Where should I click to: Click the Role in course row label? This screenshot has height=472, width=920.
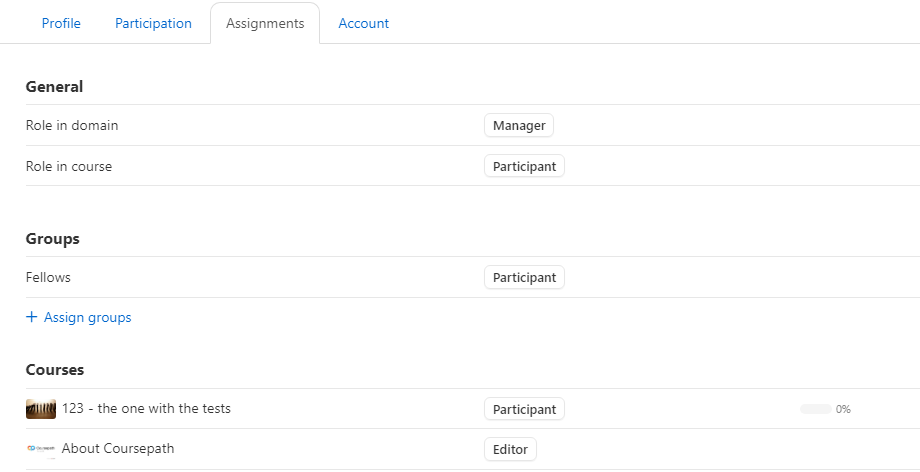(69, 167)
